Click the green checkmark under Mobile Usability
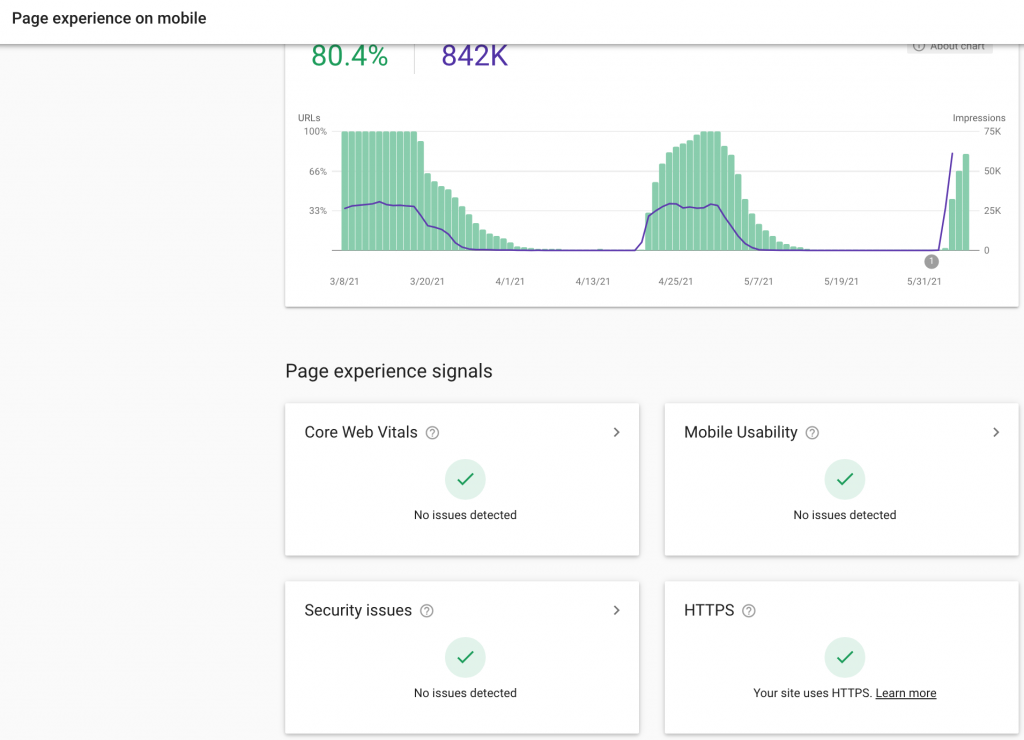The image size is (1024, 740). [x=845, y=480]
